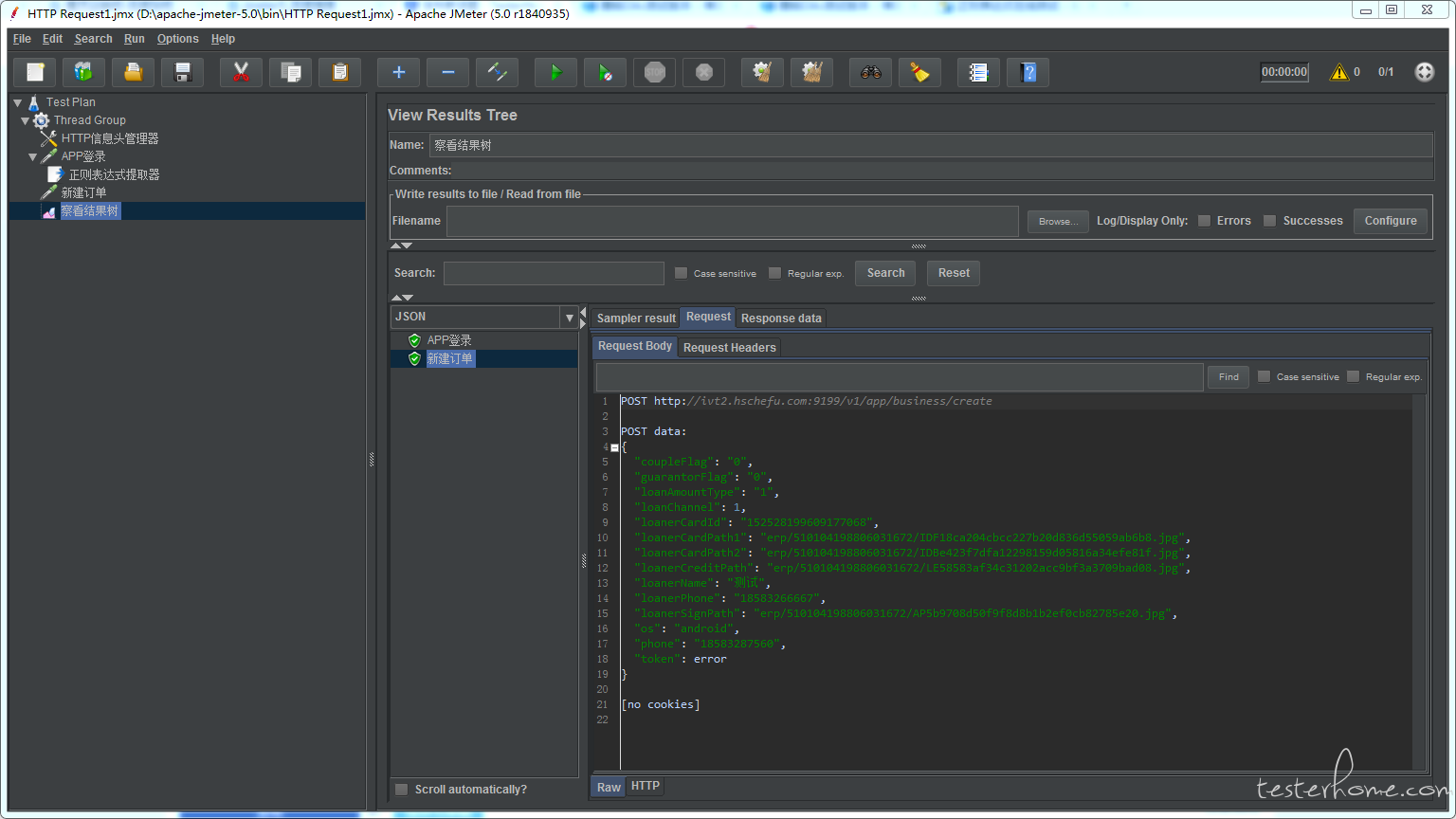Collapse the APP登录 sampler node

click(33, 156)
